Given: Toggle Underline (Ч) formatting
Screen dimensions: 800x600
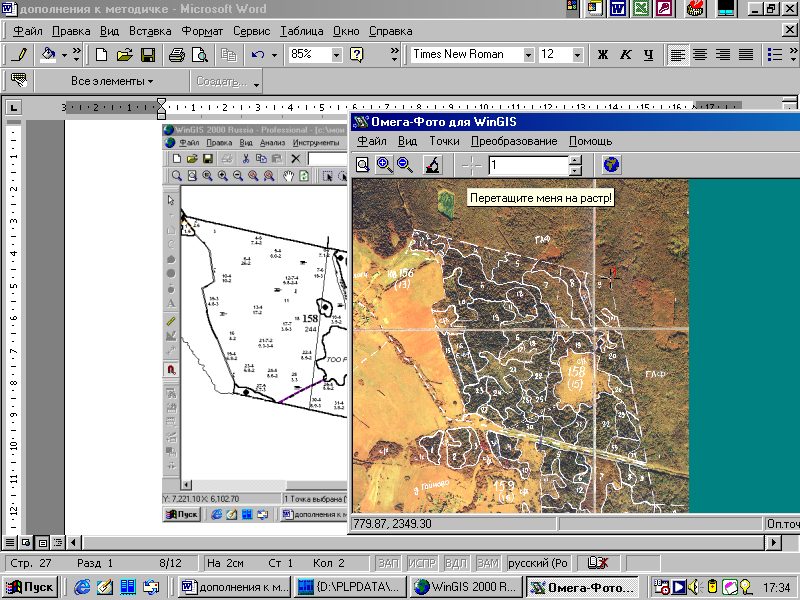Looking at the screenshot, I should point(648,55).
